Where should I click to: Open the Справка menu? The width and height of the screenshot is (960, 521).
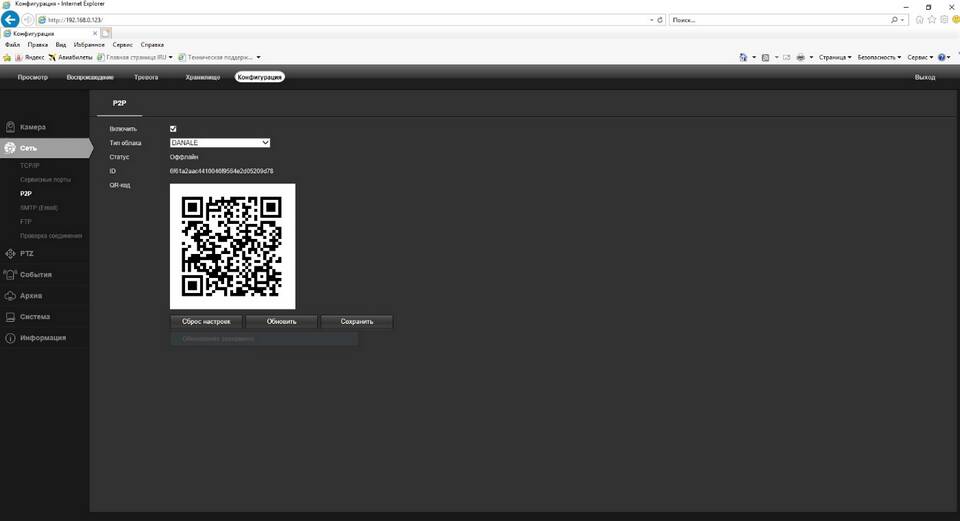(152, 45)
